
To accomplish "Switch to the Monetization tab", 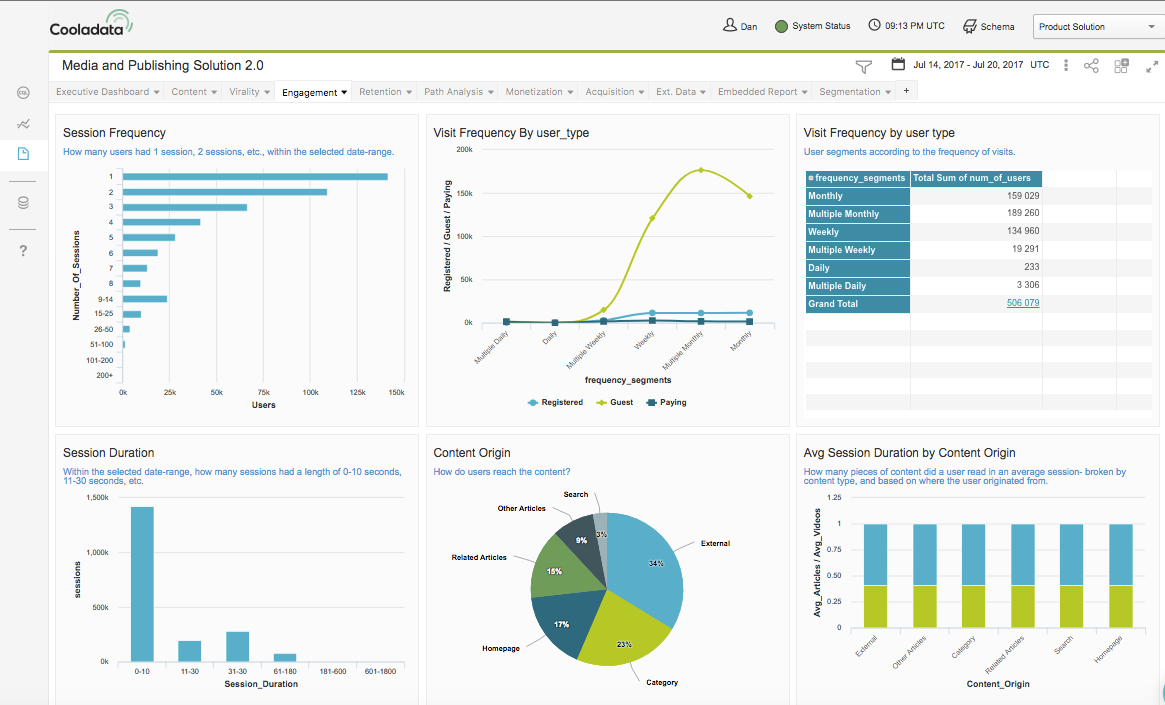I will point(533,91).
